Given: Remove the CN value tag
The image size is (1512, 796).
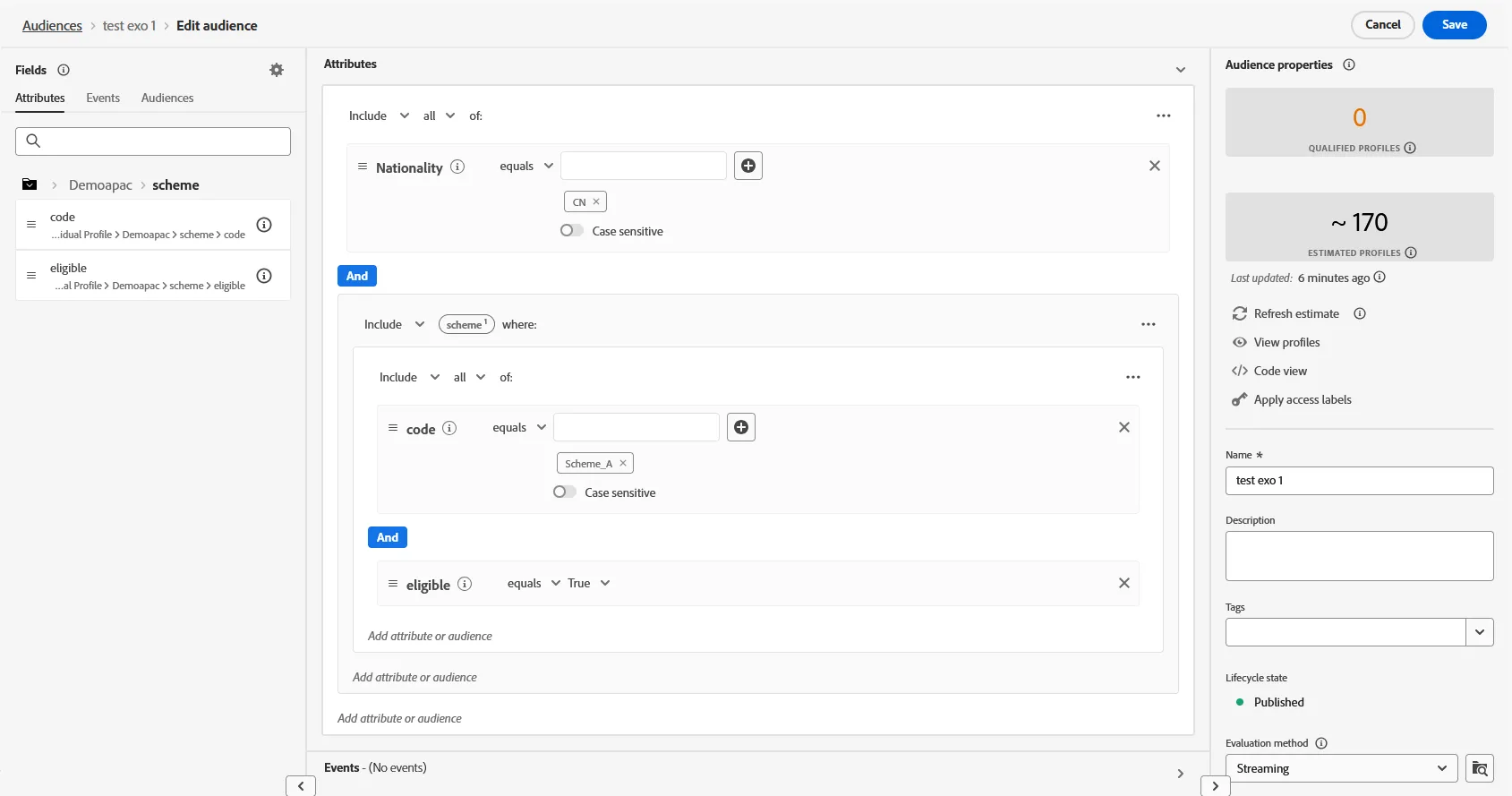Looking at the screenshot, I should click(x=596, y=201).
